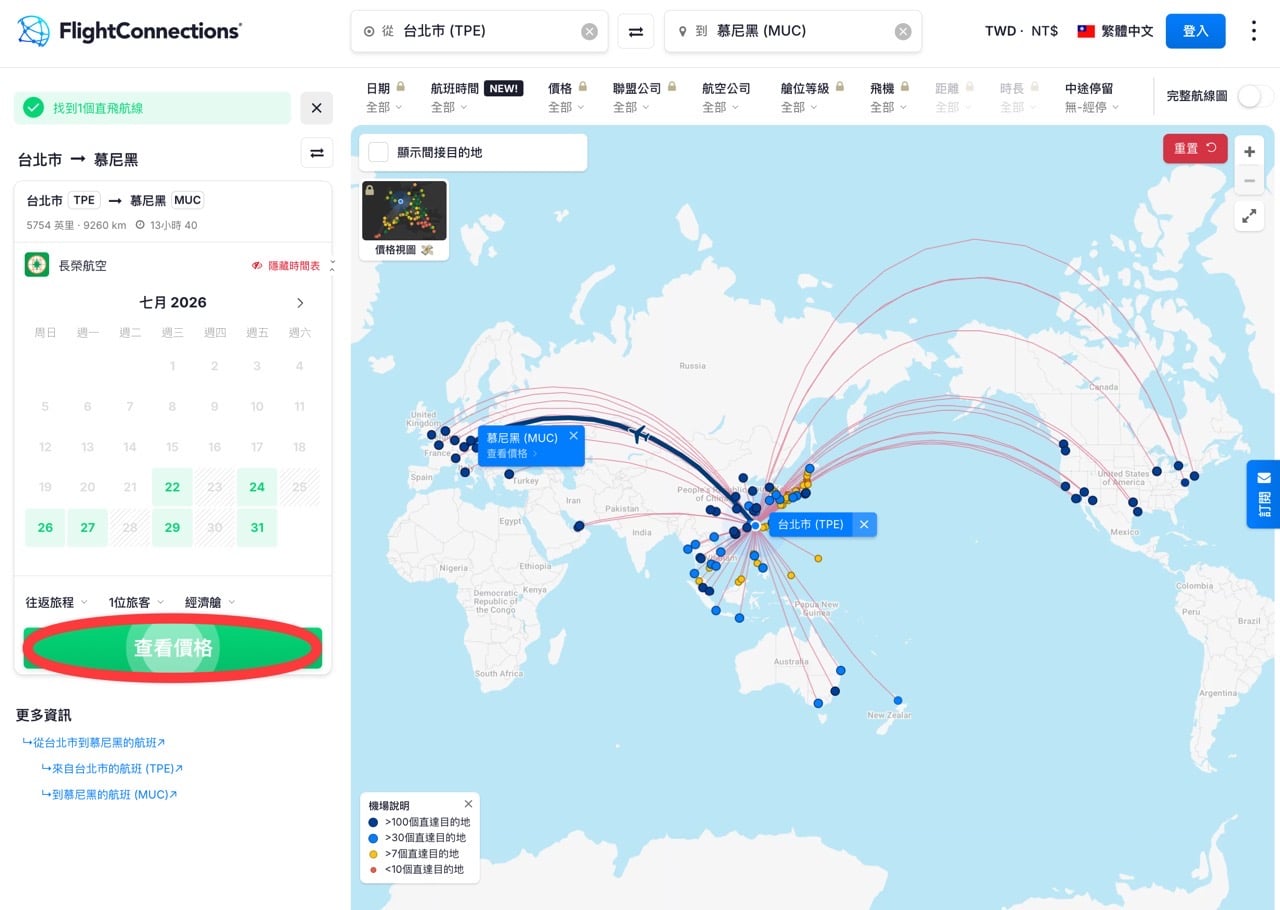Clear the origin field 台北市 (TPE)
The width and height of the screenshot is (1280, 910).
click(x=590, y=31)
